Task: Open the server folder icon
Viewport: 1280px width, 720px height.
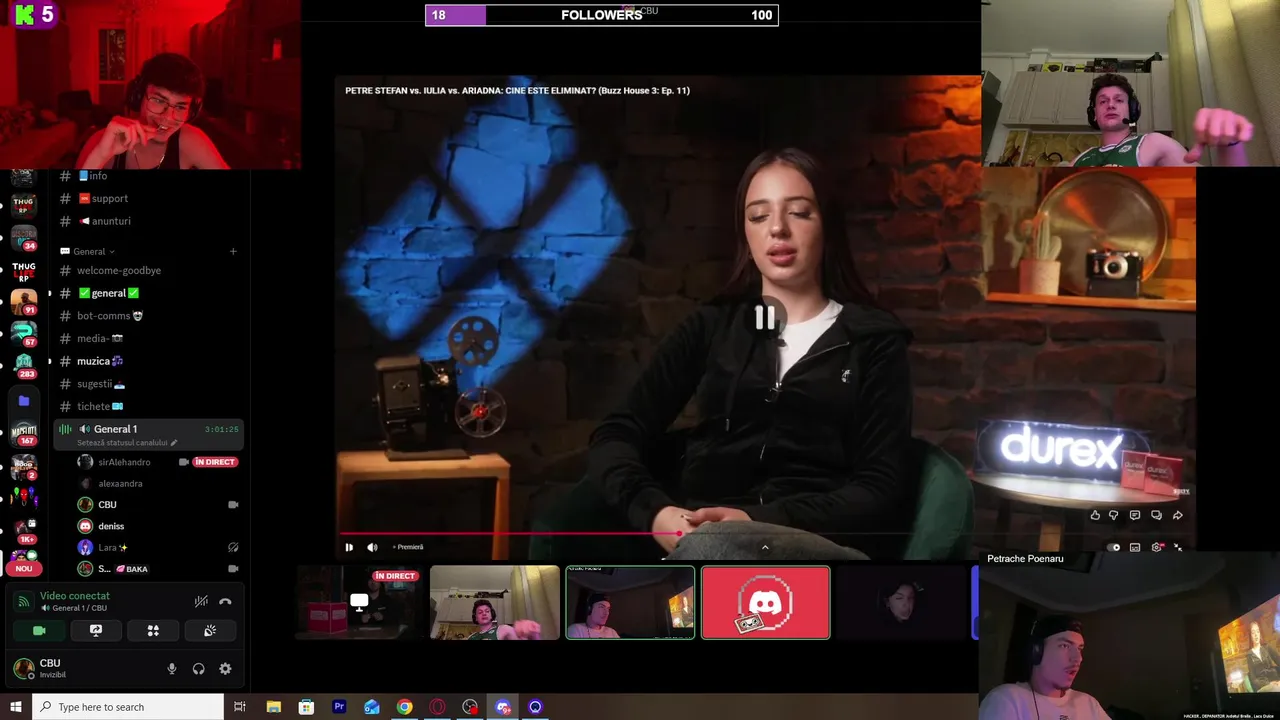Action: 23,400
